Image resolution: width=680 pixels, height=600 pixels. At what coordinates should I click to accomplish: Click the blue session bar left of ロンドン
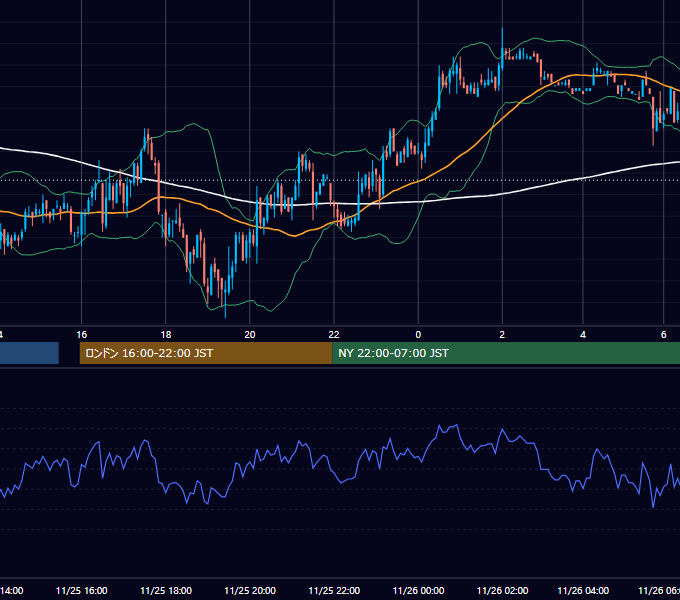pos(29,353)
